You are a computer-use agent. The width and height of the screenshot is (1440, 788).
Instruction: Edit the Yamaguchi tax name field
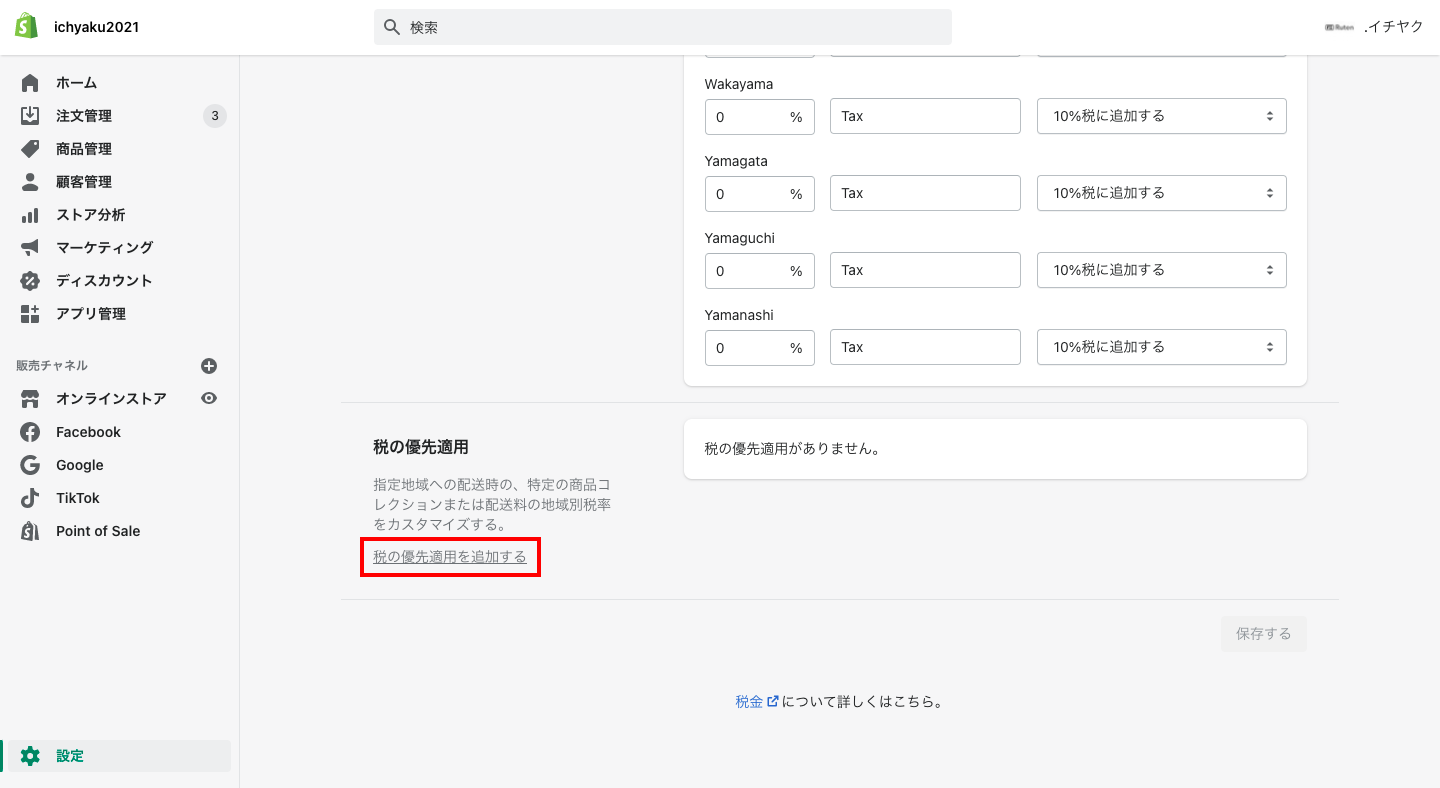925,270
